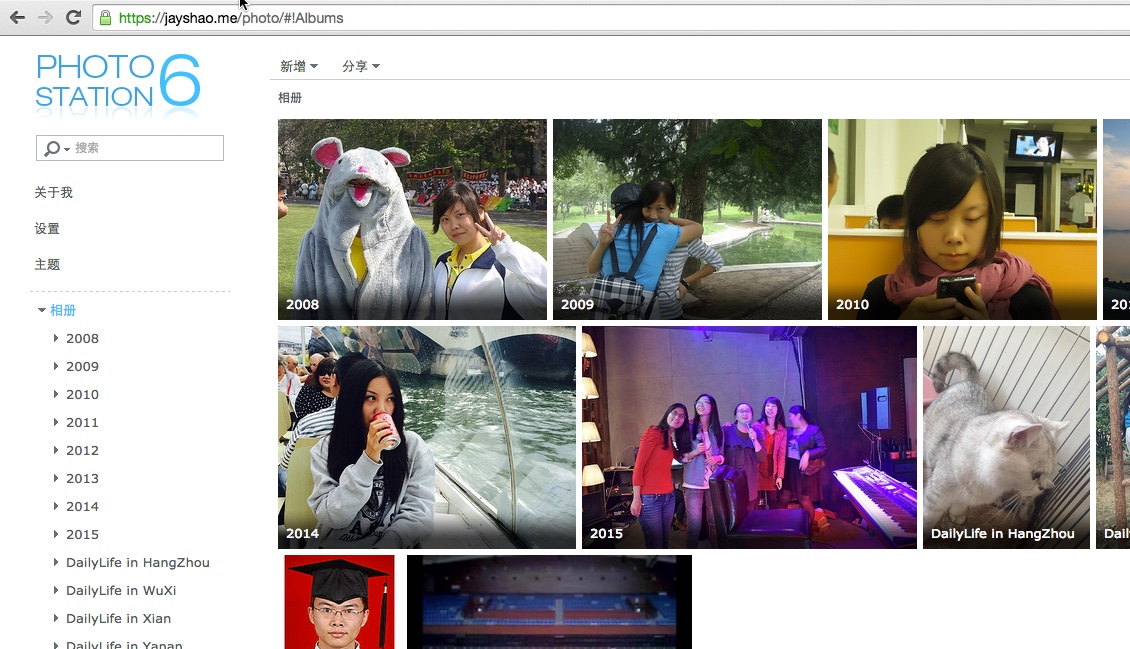The image size is (1130, 649).
Task: Collapse the 相册 section in the sidebar
Action: [41, 310]
